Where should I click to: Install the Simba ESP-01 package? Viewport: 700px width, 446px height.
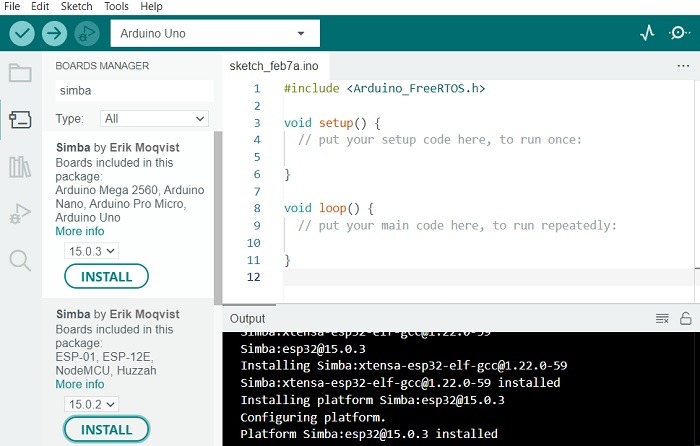[x=106, y=429]
